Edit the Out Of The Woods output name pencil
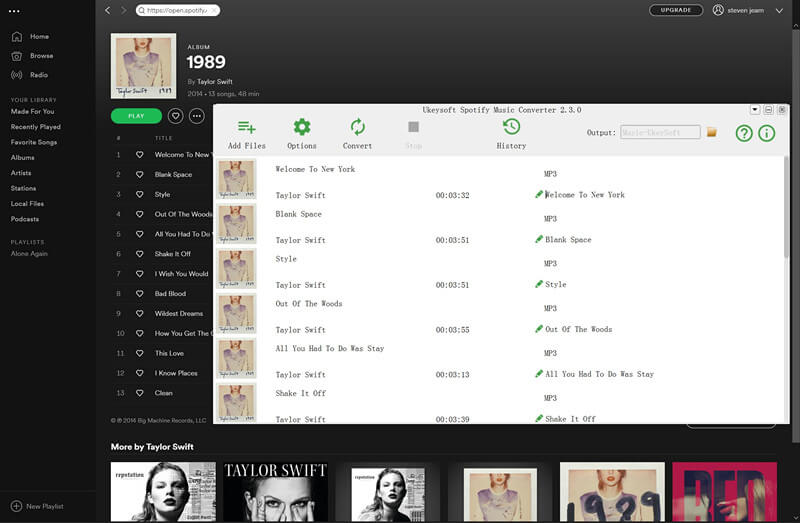 (x=539, y=329)
